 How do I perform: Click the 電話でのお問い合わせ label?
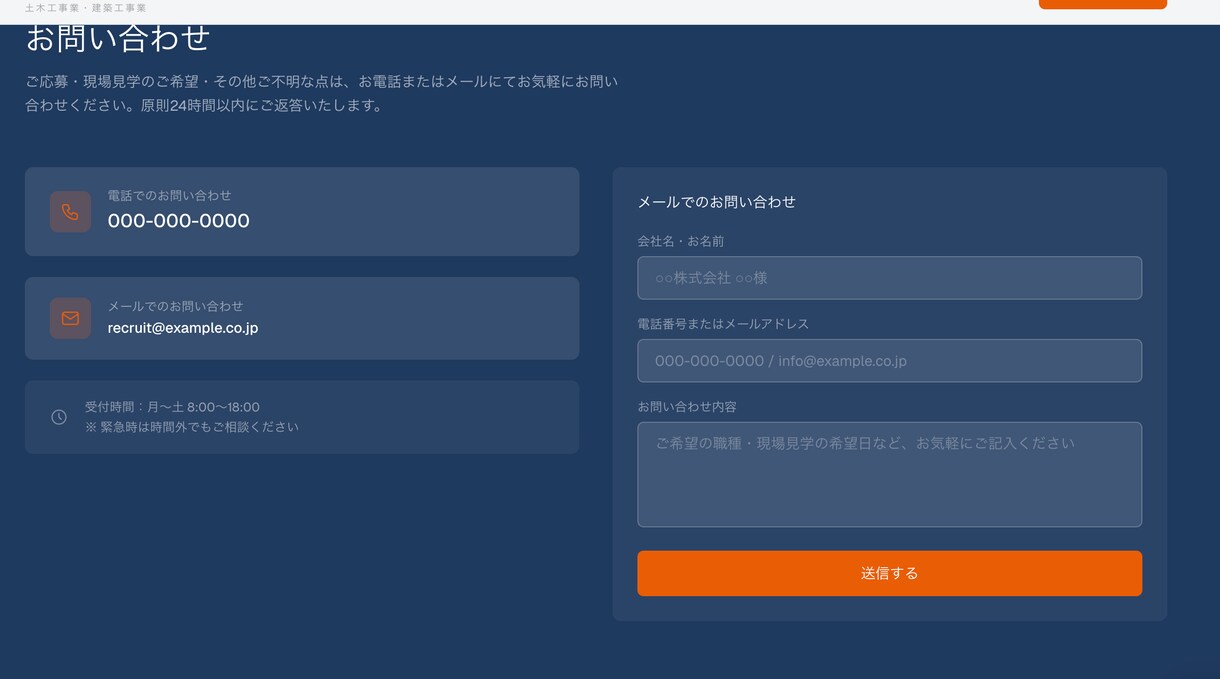pos(170,195)
